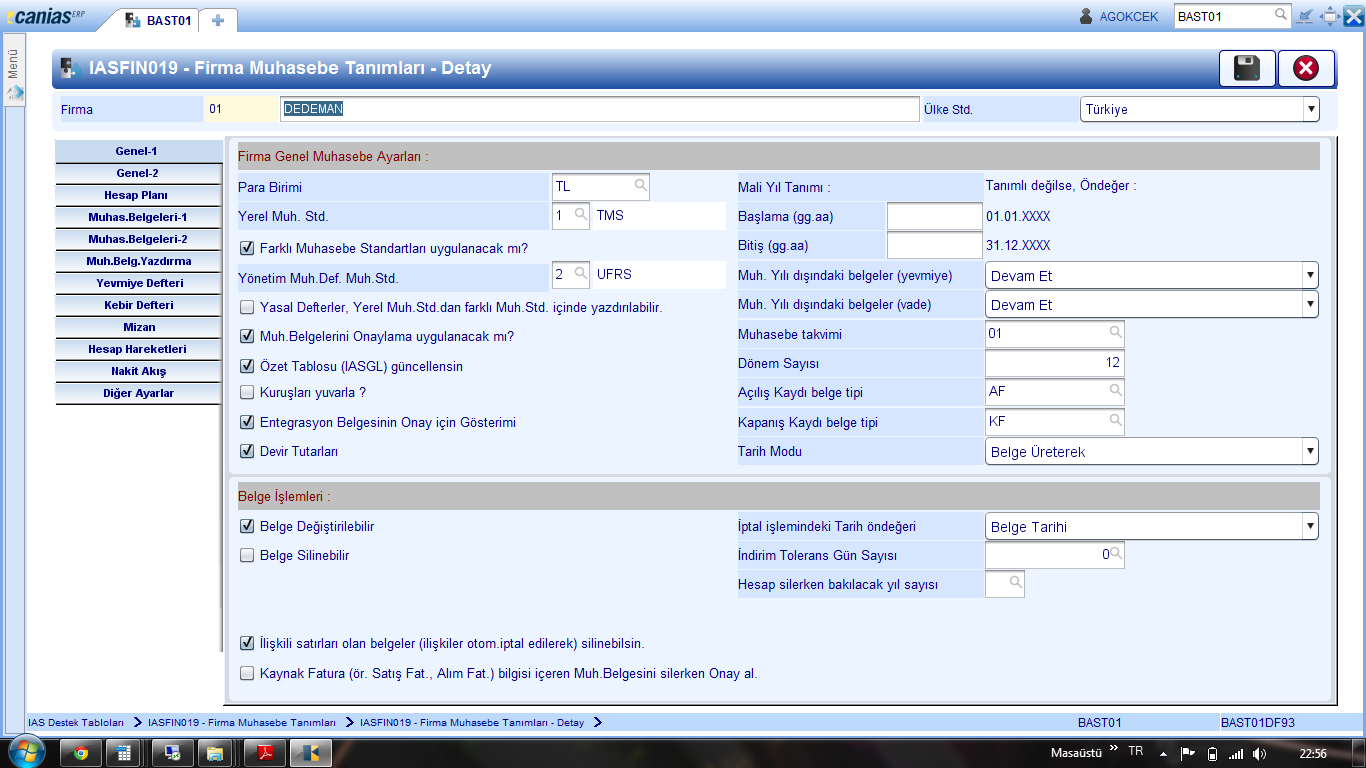Open the lookup magnifier for Açılış Kaydı belge tipi

pos(1115,391)
